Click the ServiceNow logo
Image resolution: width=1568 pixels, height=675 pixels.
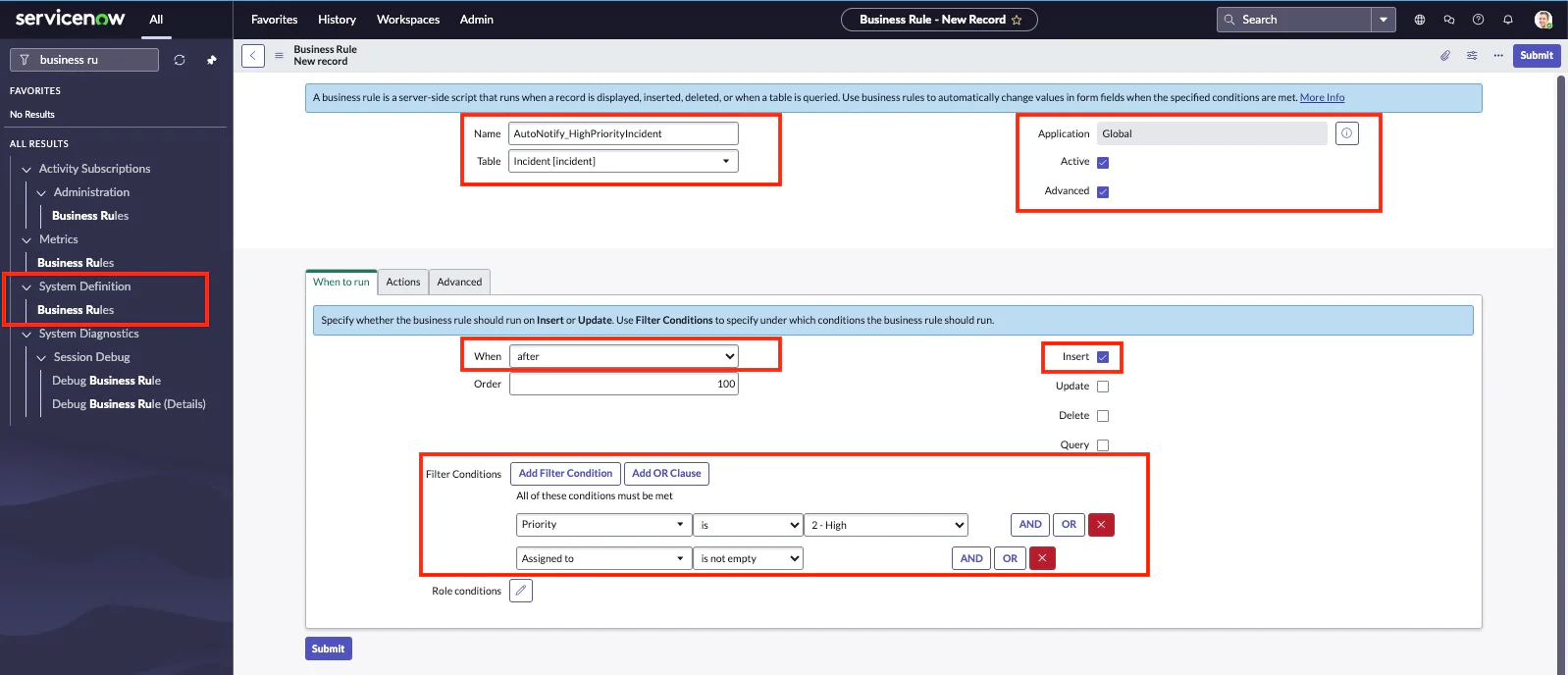pyautogui.click(x=70, y=19)
